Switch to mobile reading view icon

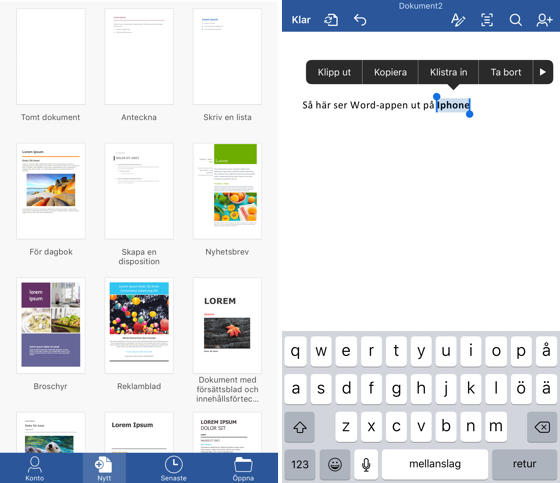pos(487,20)
